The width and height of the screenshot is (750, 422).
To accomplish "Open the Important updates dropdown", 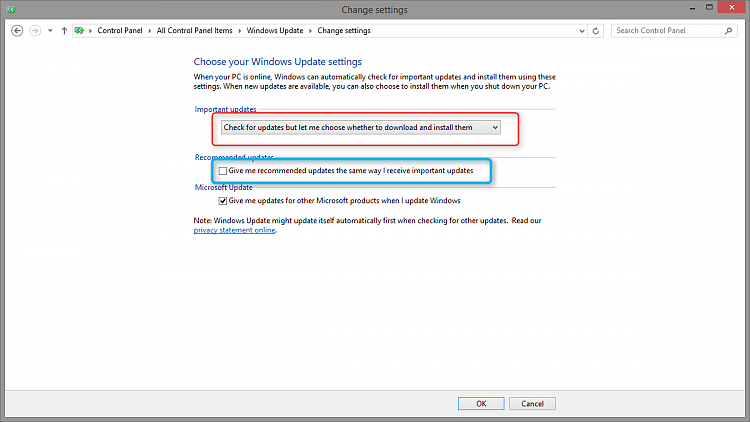I will click(x=361, y=127).
